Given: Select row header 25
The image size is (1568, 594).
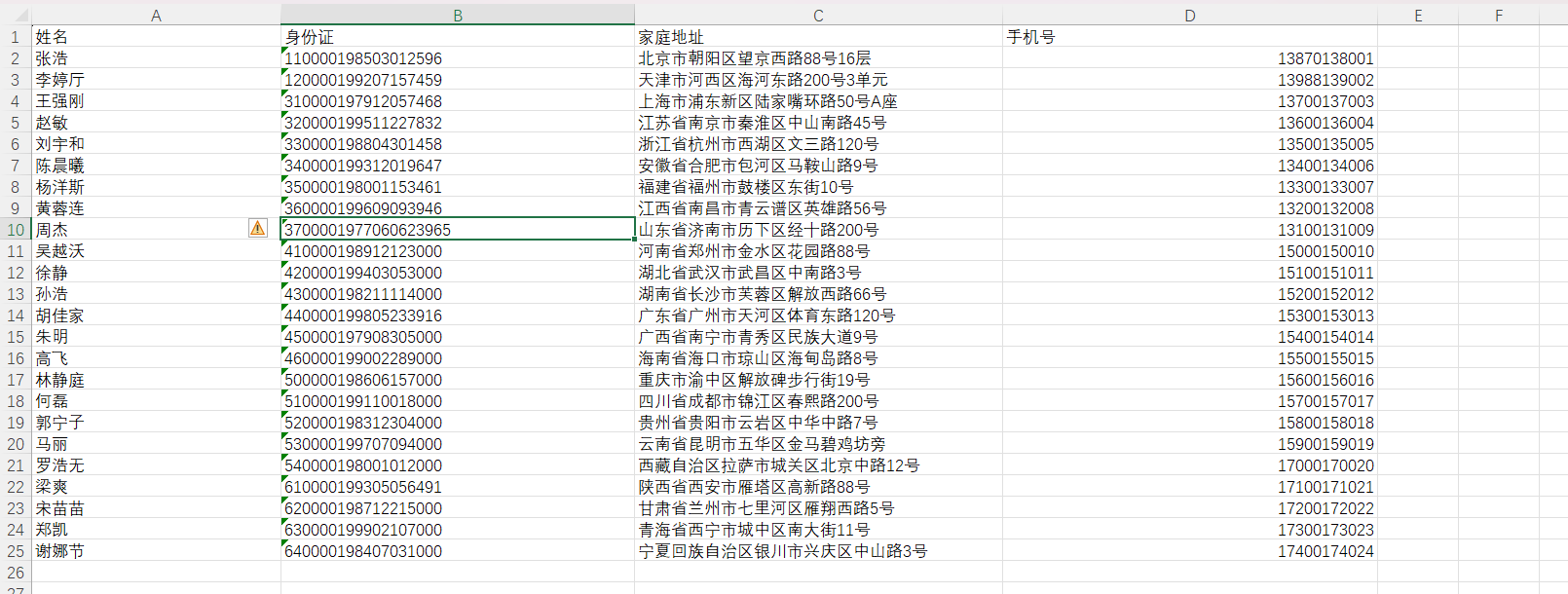Looking at the screenshot, I should pos(16,551).
